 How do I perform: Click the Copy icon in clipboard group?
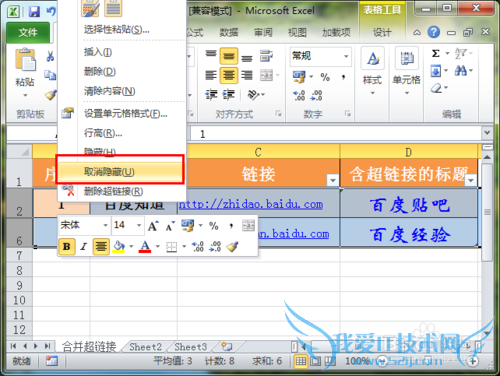50,75
